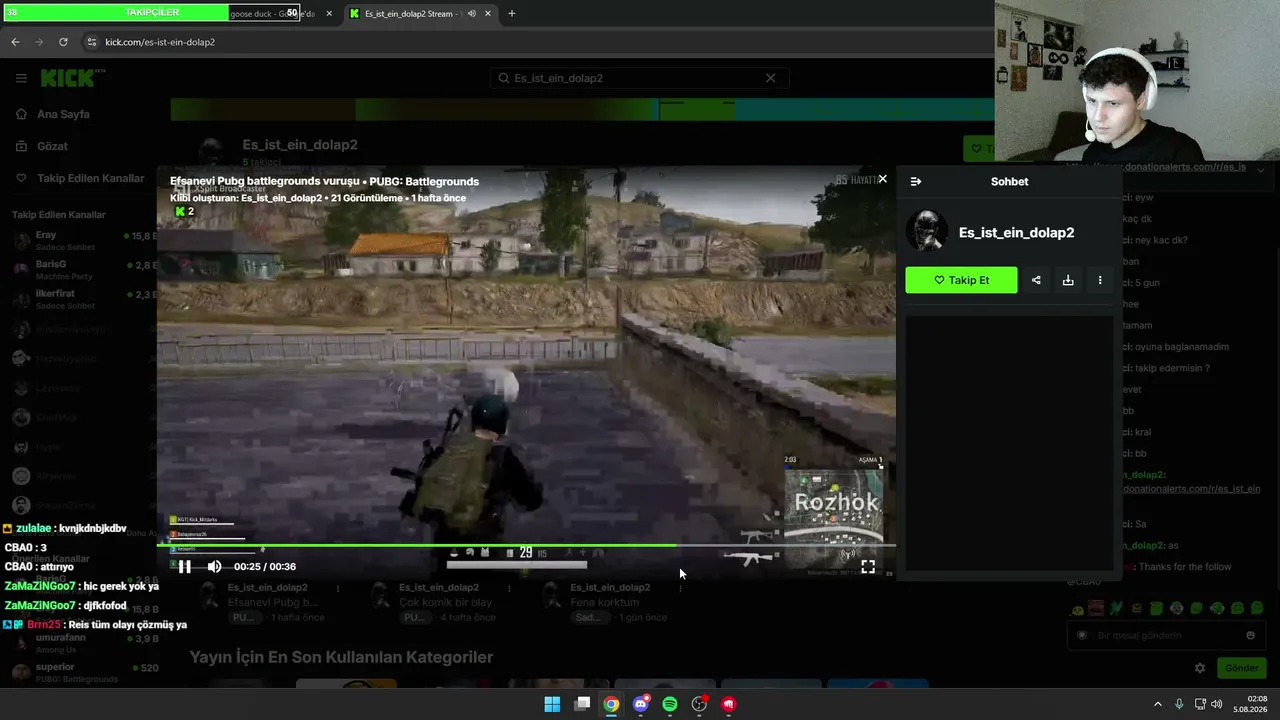Open the superior recommended channel
Viewport: 1280px width, 720px height.
click(x=84, y=672)
